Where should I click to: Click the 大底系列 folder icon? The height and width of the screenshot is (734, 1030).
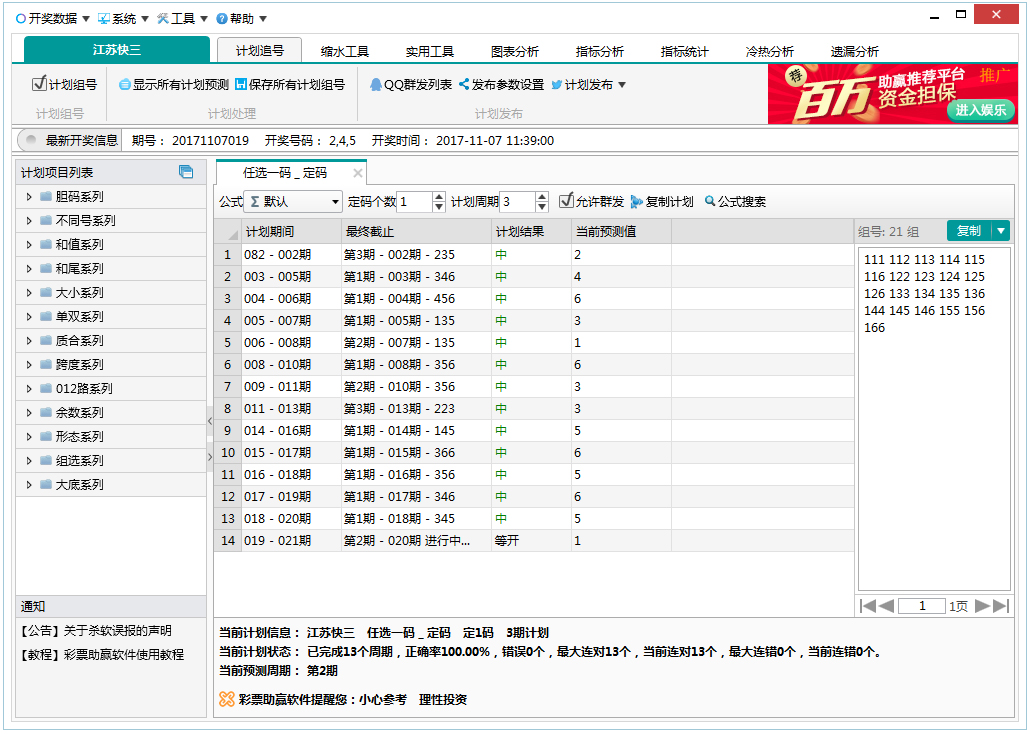coord(46,484)
